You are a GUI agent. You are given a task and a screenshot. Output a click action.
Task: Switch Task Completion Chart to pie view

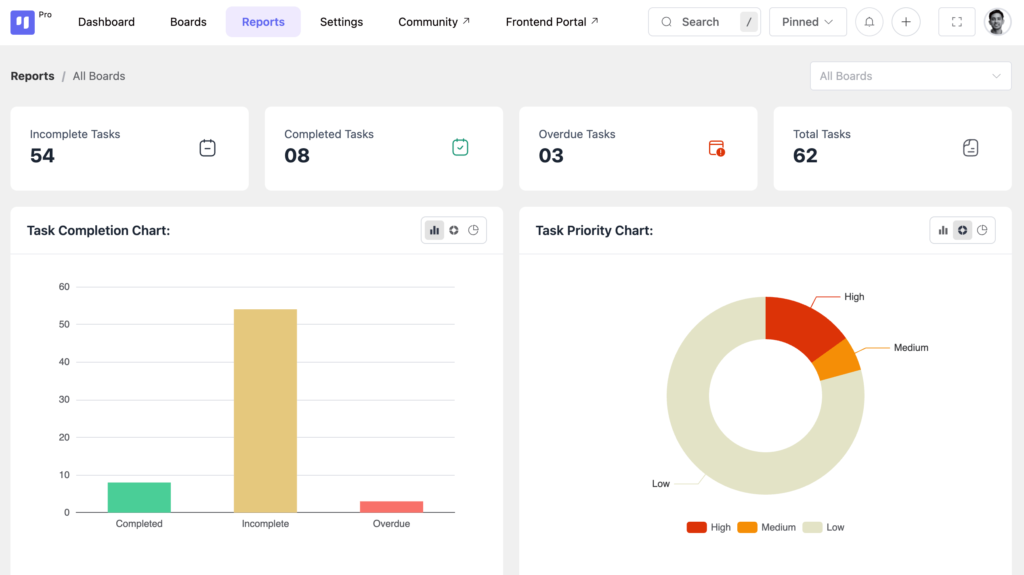coord(473,230)
